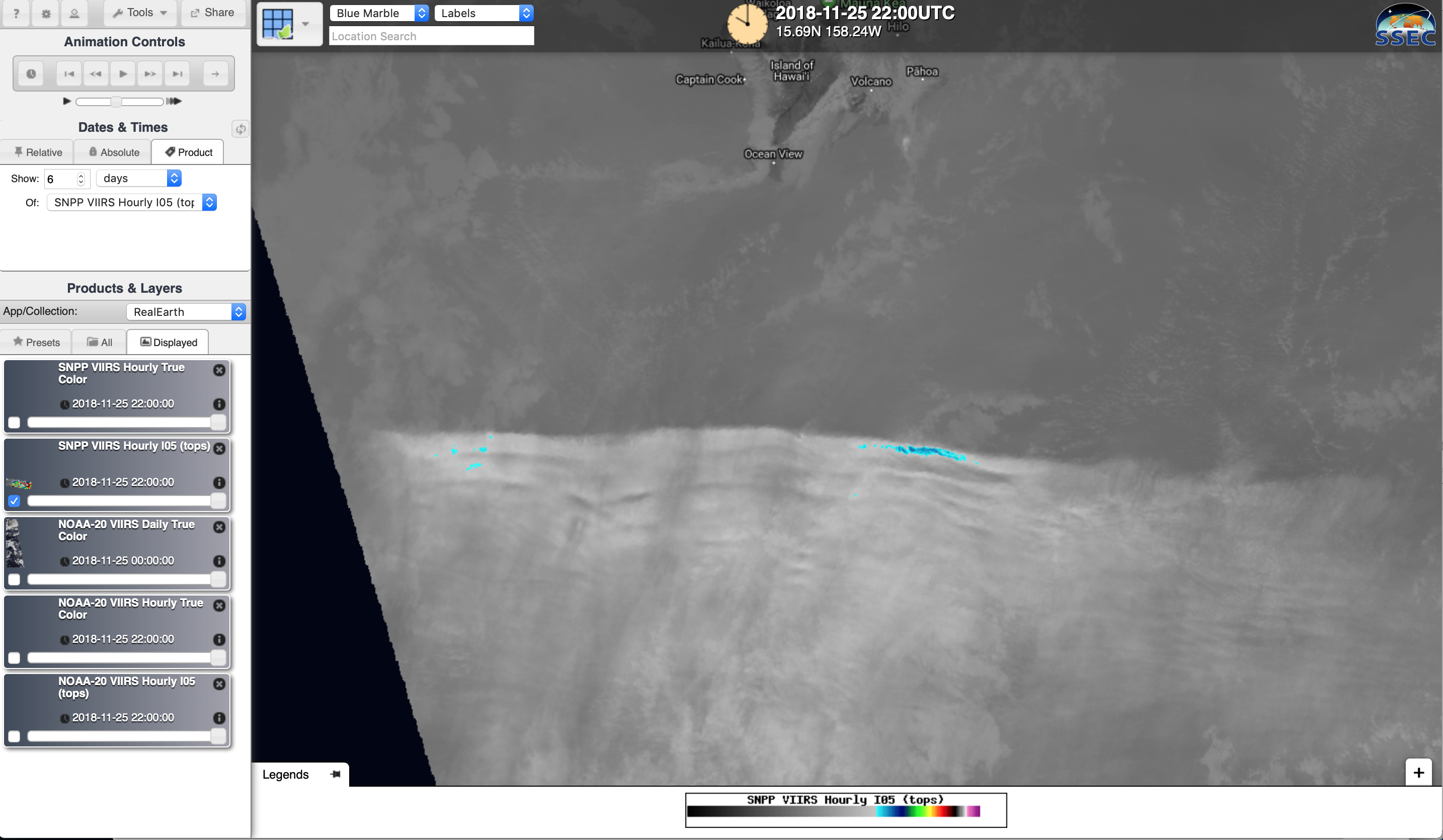Enable NOAA-20 VIIRS Hourly I05 (tops) checkbox

tap(14, 736)
